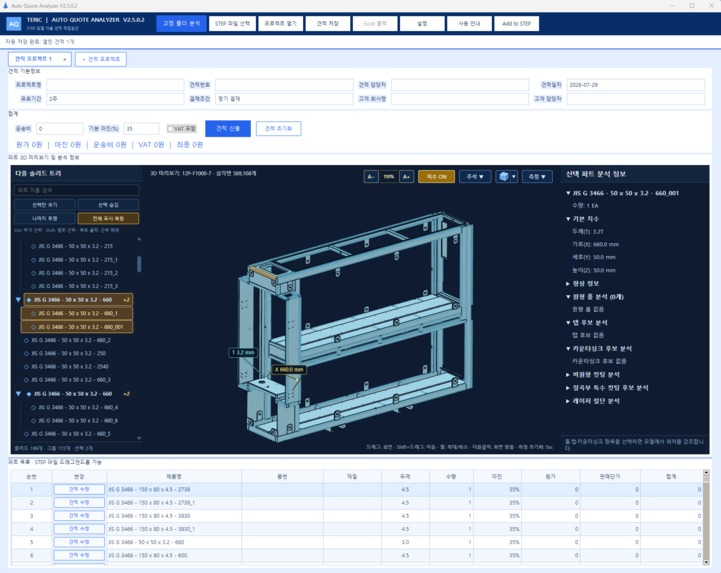Collapse the lower unhighlighted 660 group arrow
This screenshot has width=721, height=573.
[x=18, y=394]
